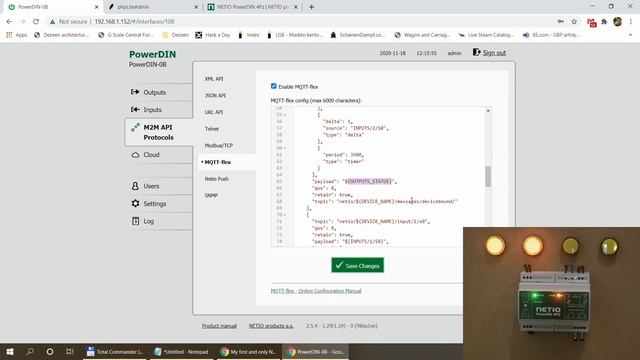Open the Cloud section icon
640x360 pixels.
click(x=135, y=155)
